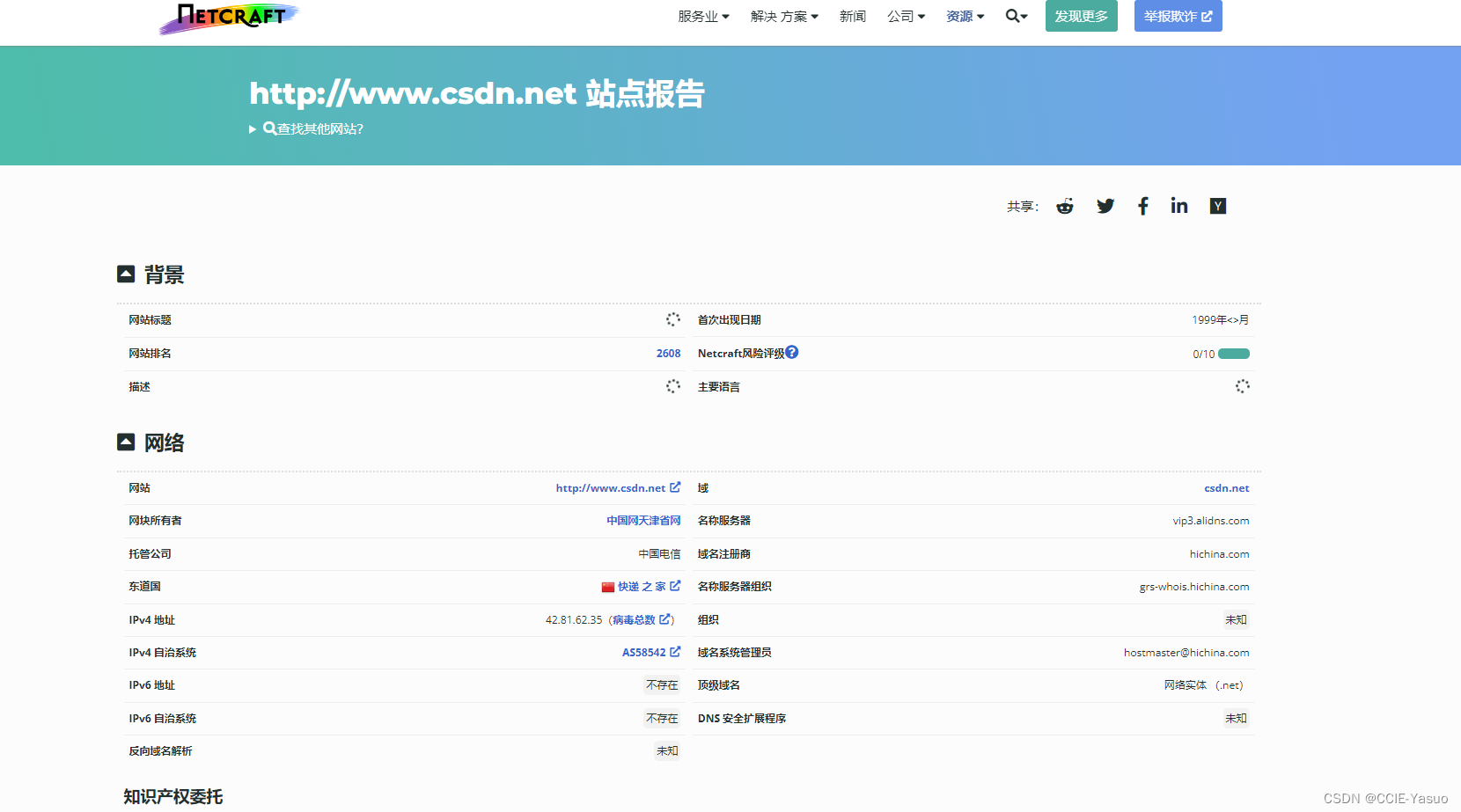Click the 反向域名解析 未知 badge
Image resolution: width=1461 pixels, height=812 pixels.
667,751
